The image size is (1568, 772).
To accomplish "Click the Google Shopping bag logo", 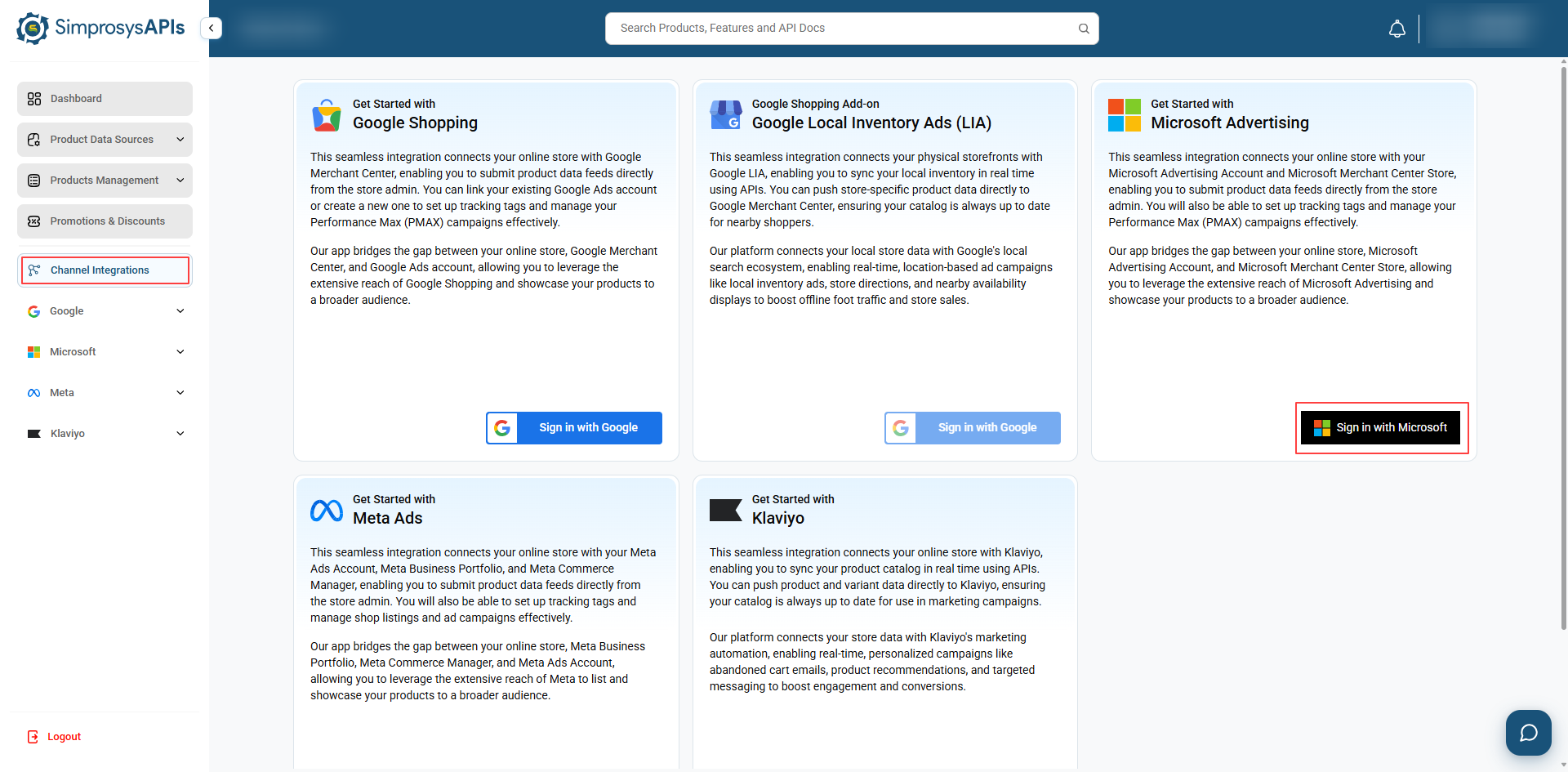I will 327,115.
